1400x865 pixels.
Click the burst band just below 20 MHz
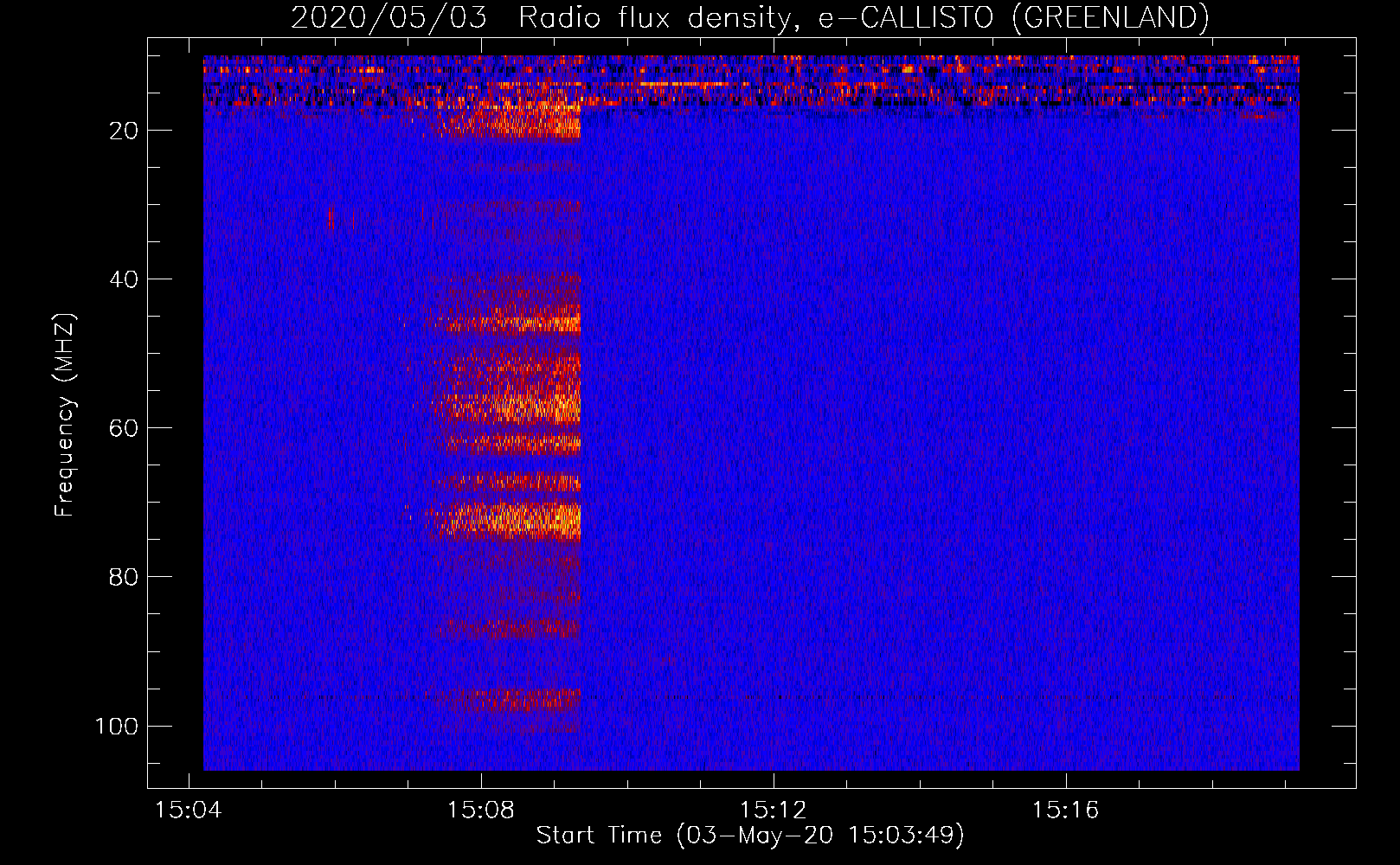[506, 120]
